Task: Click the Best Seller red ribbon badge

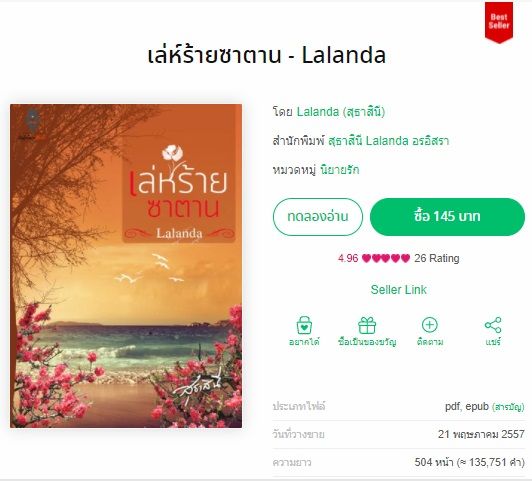Action: click(499, 22)
